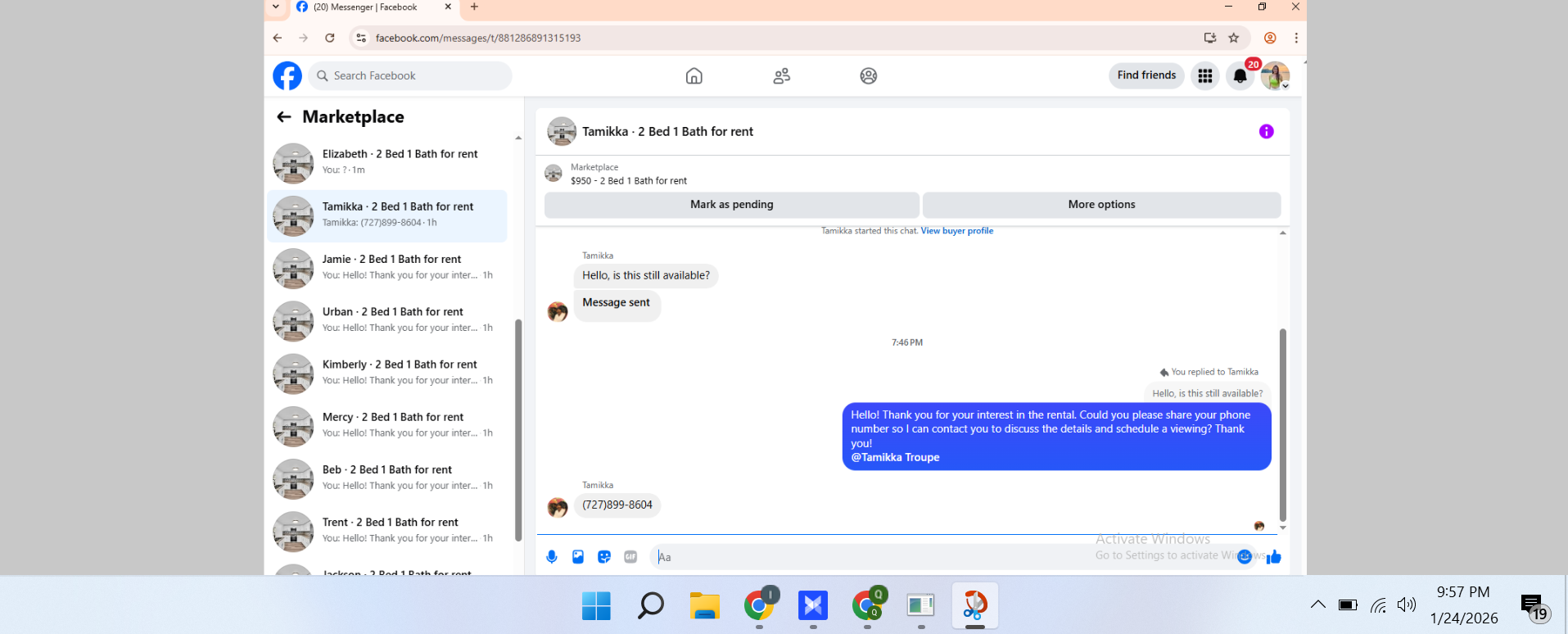Open Kimberly 2 Bed 1 Bath chat

pos(386,374)
